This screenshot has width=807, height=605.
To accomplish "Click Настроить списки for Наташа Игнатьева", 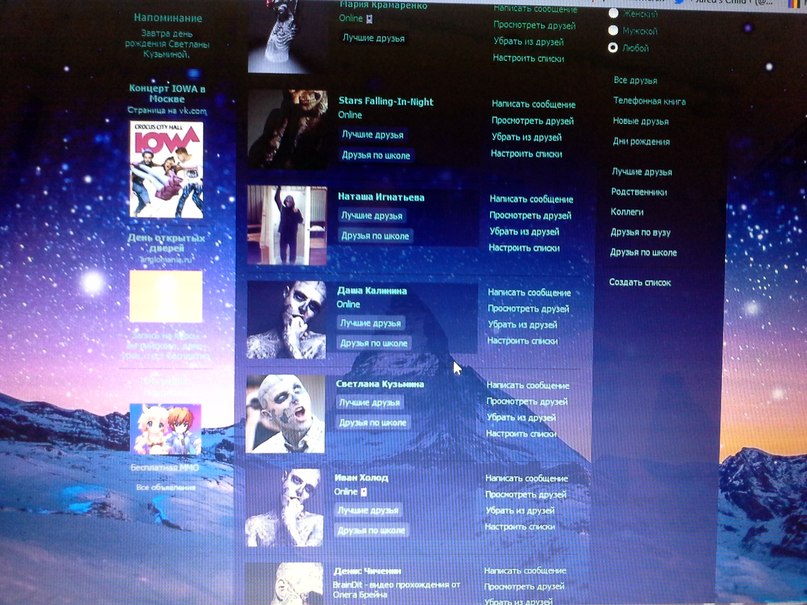I will (x=524, y=248).
